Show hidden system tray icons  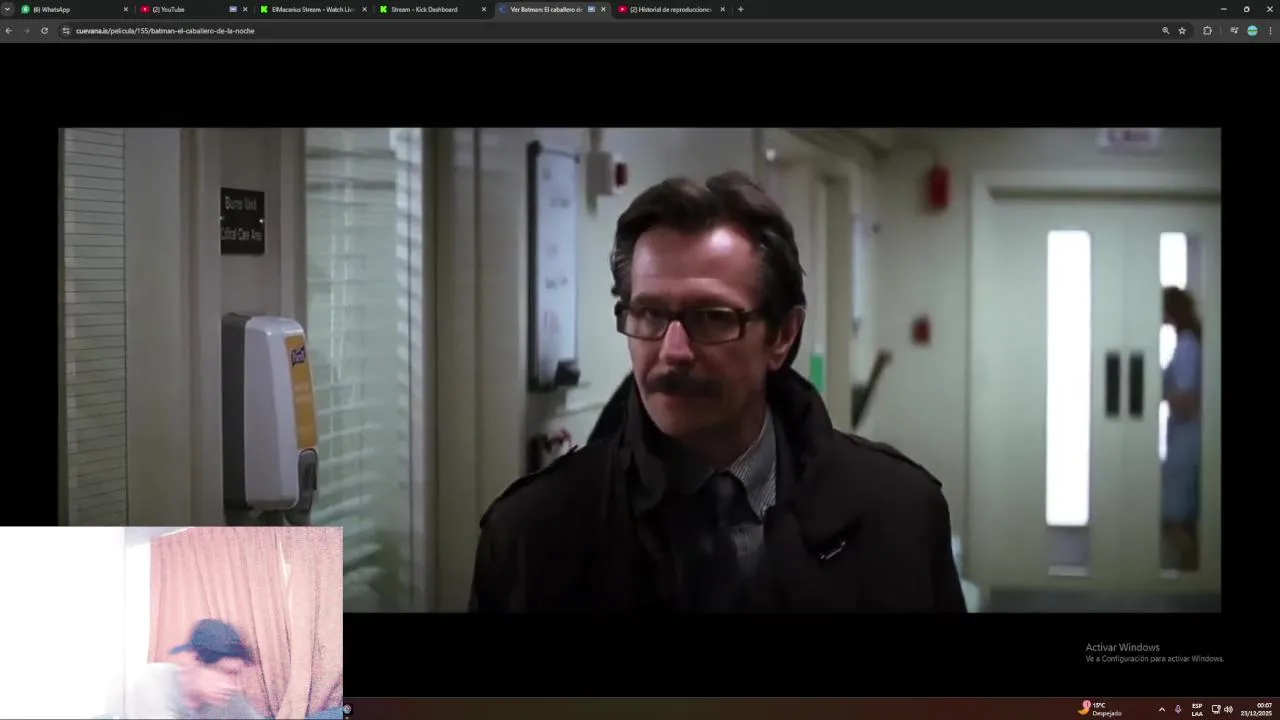tap(1161, 709)
